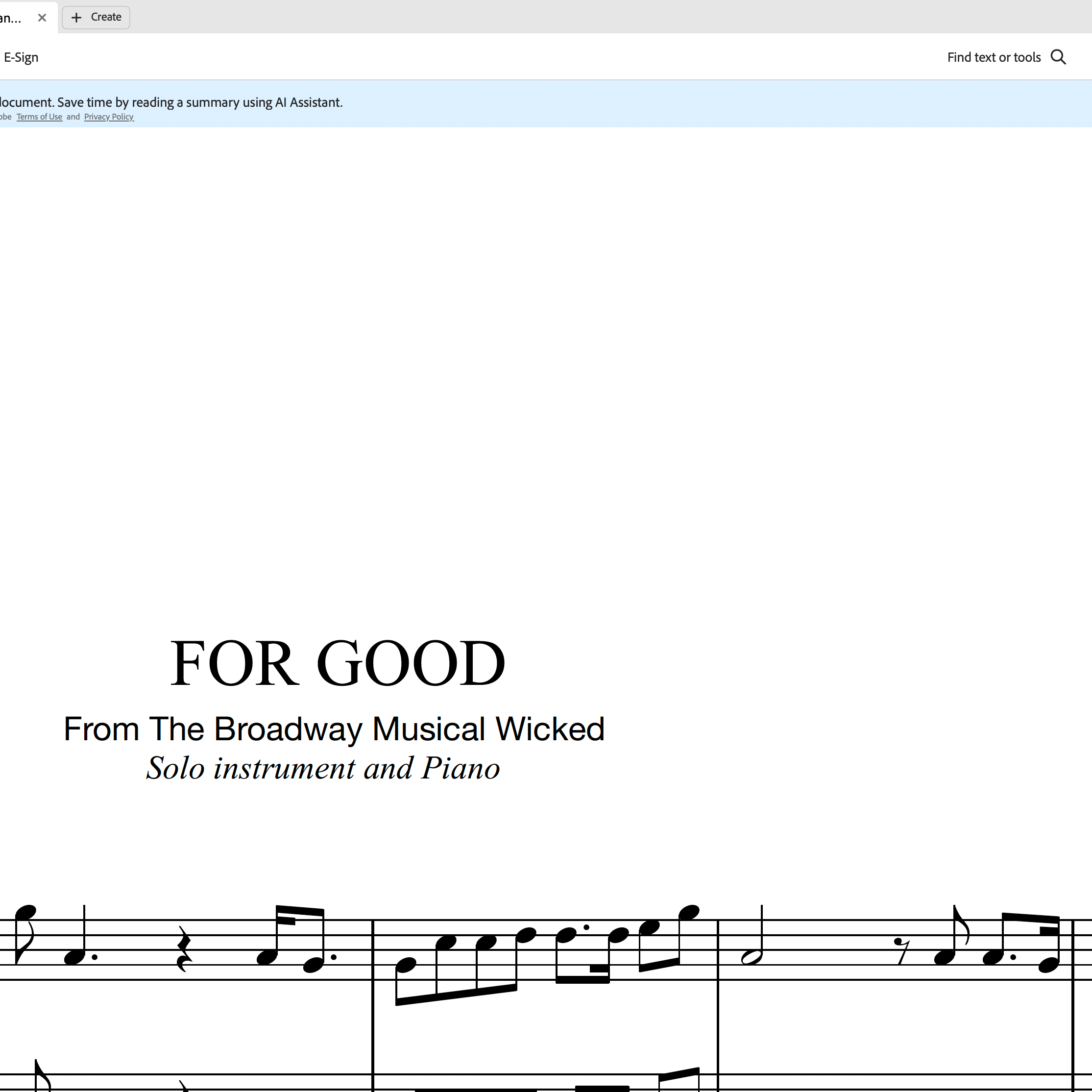Click the plus icon in Create
Image resolution: width=1092 pixels, height=1092 pixels.
pyautogui.click(x=76, y=18)
